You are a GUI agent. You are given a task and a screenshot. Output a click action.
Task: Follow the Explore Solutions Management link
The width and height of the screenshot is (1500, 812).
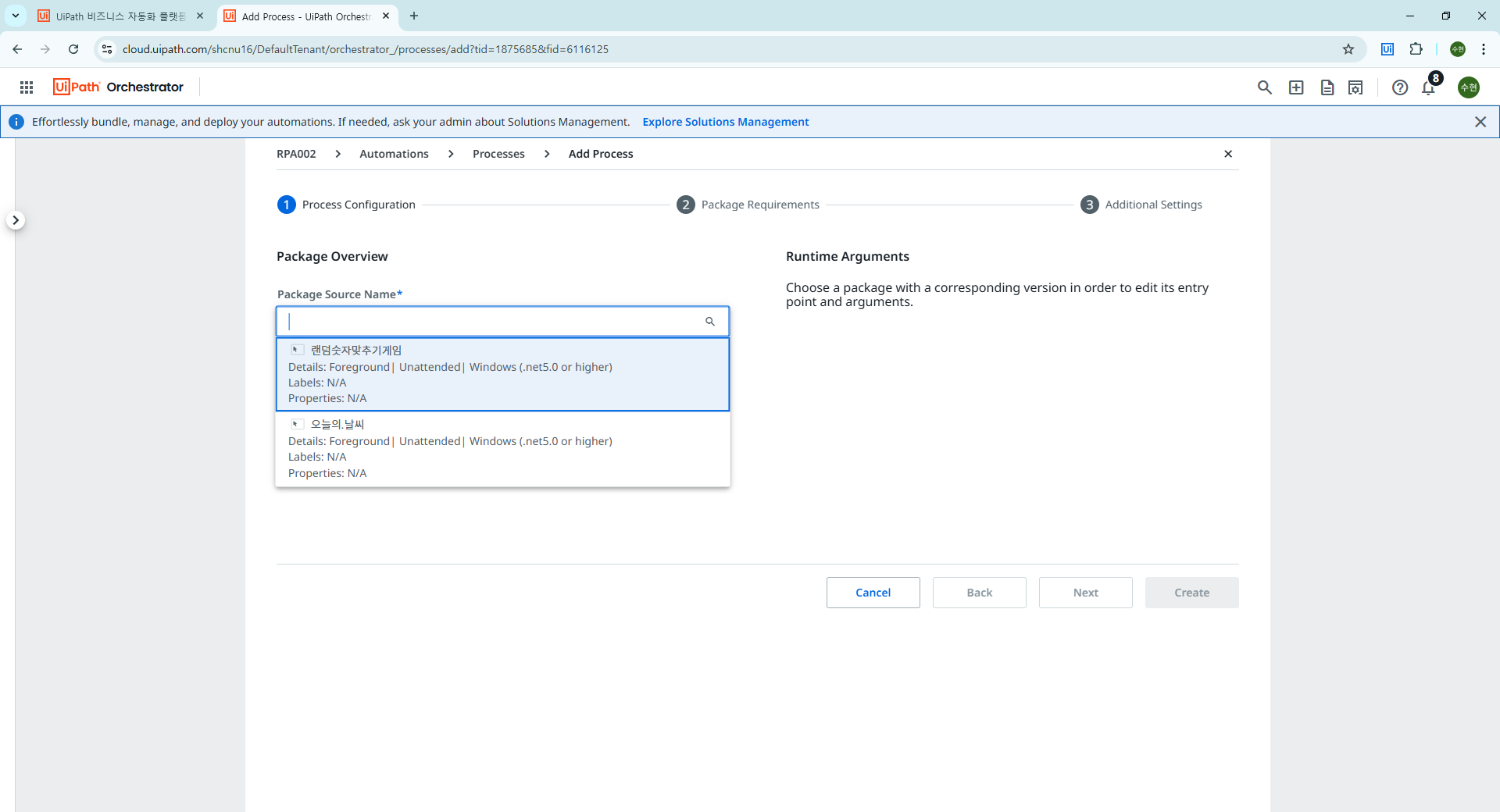tap(726, 122)
